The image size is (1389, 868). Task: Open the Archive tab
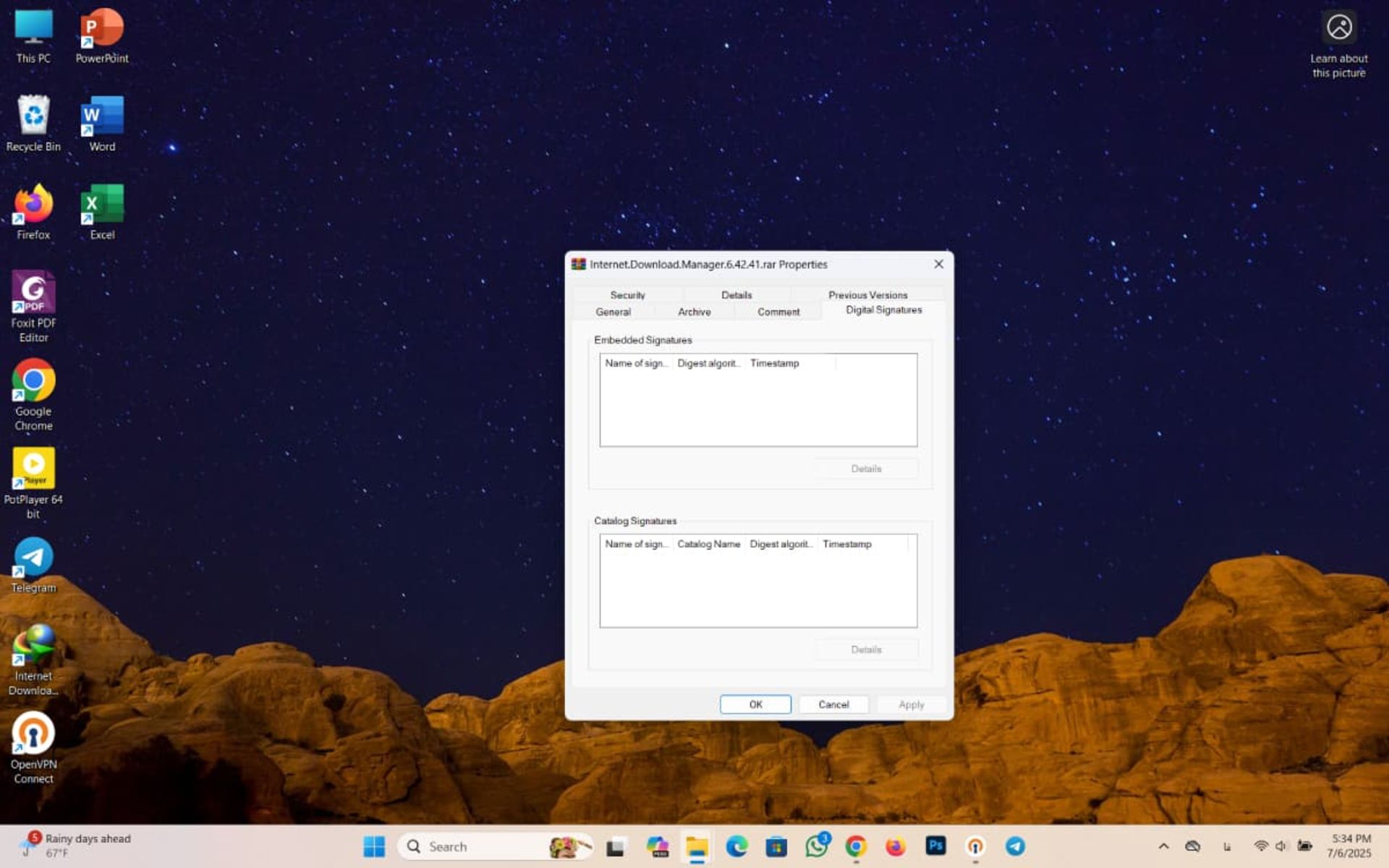[693, 312]
